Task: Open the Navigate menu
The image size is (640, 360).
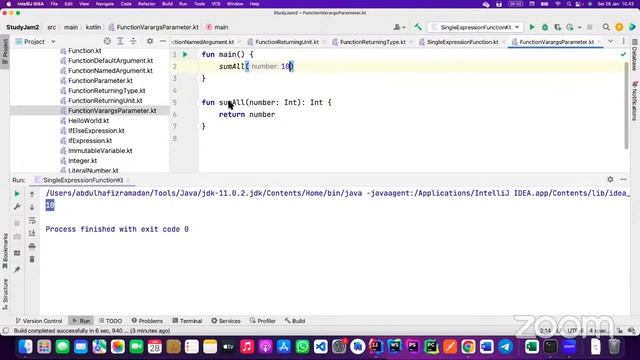Action: coord(104,4)
